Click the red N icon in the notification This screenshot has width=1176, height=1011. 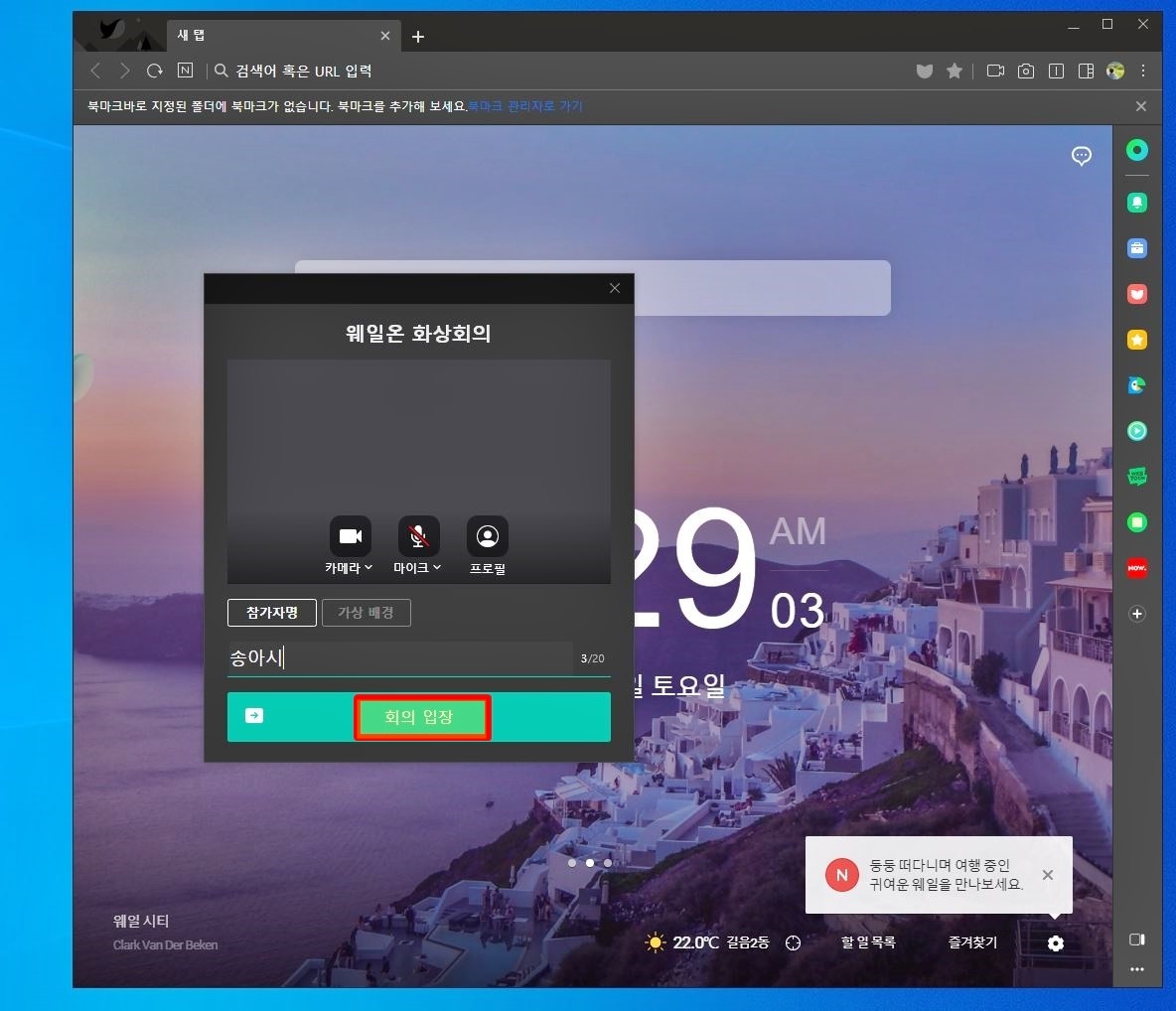[x=841, y=875]
